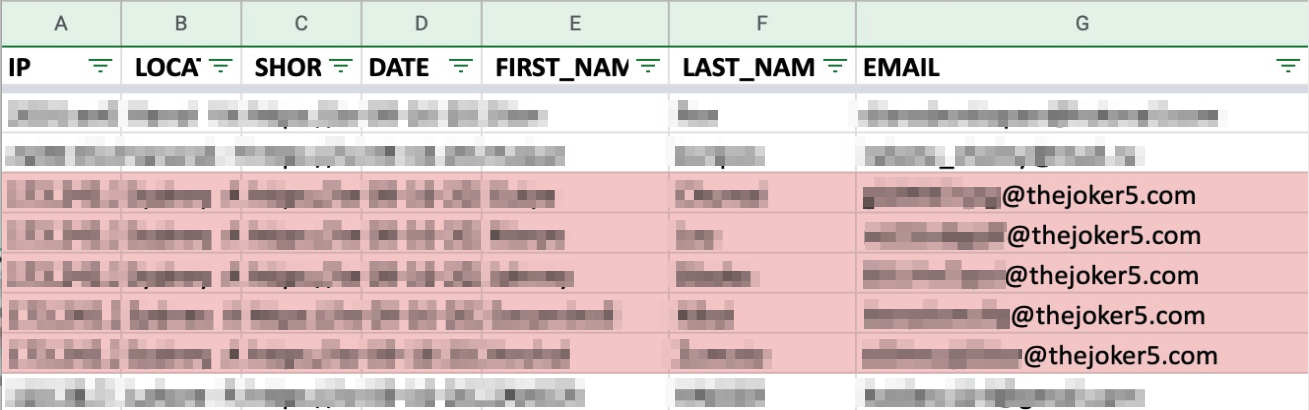Screen dimensions: 1309x410
Task: Select column D header
Action: pyautogui.click(x=421, y=22)
